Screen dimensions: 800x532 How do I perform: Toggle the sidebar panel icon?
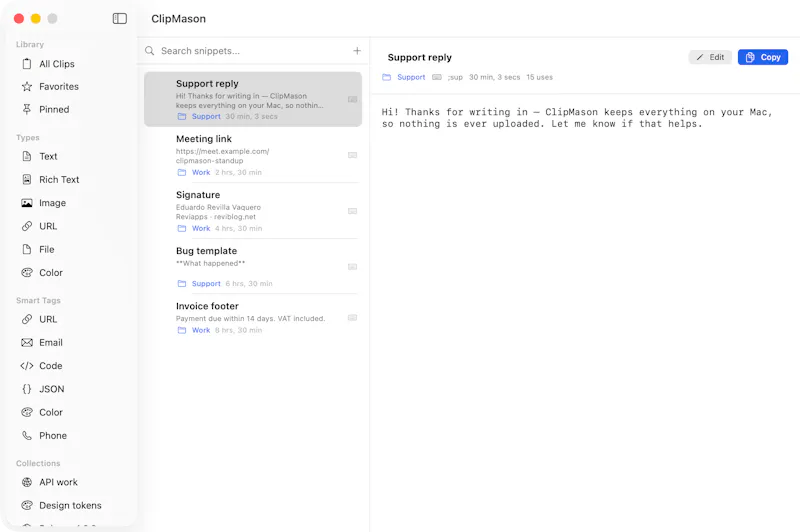(x=119, y=18)
